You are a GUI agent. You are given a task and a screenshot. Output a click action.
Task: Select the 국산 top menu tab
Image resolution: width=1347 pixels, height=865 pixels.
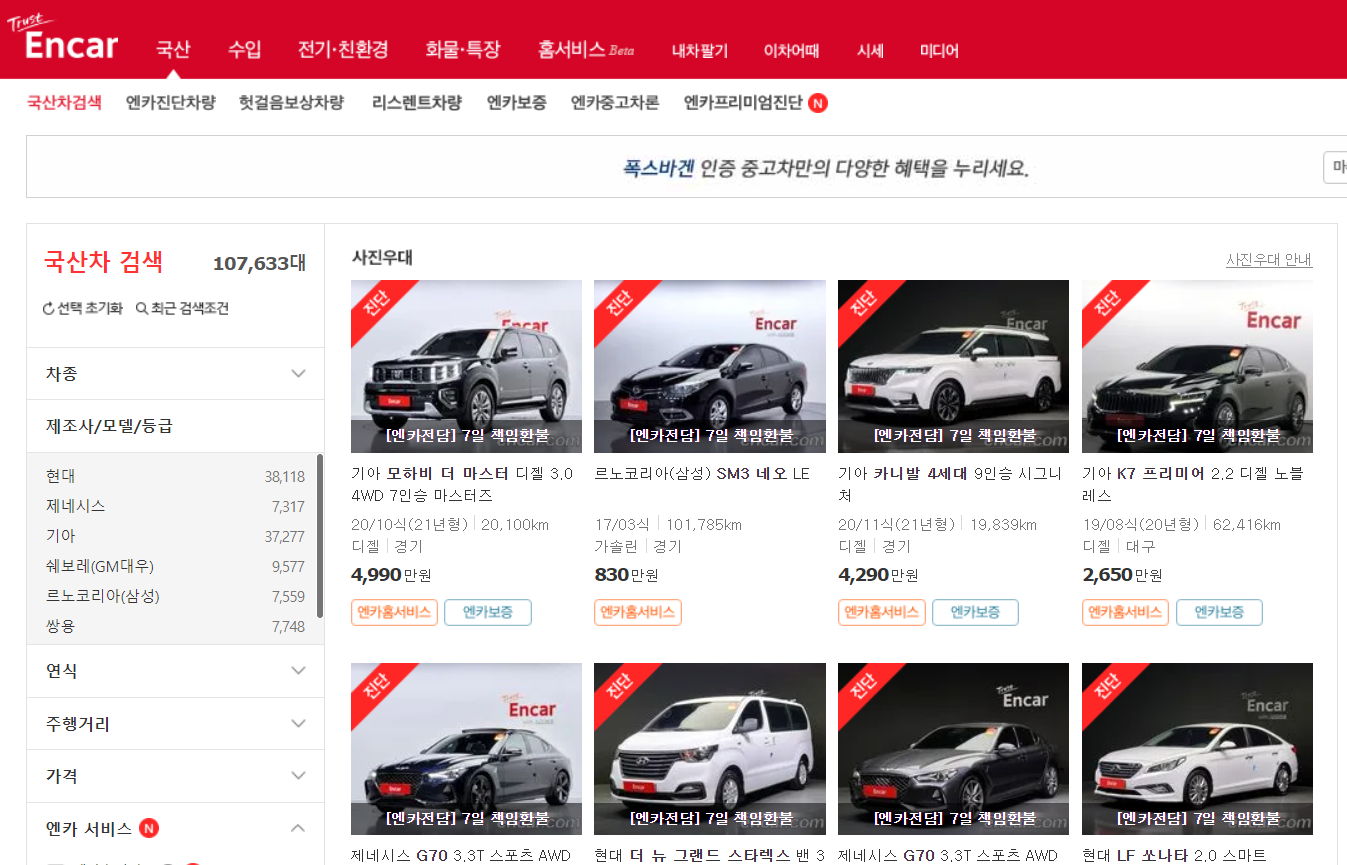click(173, 49)
